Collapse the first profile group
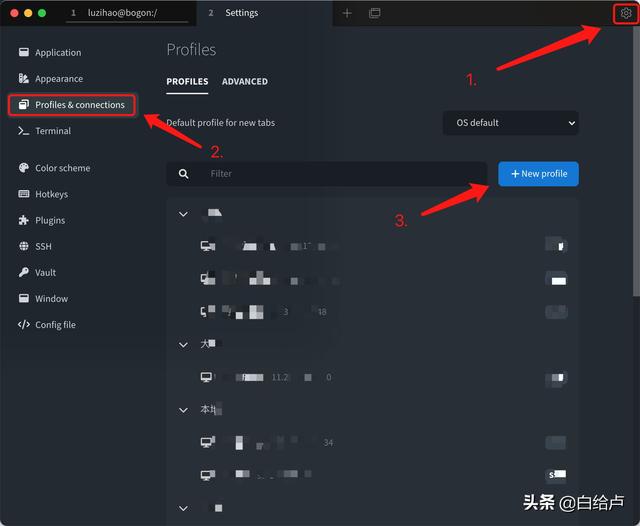 pyautogui.click(x=183, y=214)
